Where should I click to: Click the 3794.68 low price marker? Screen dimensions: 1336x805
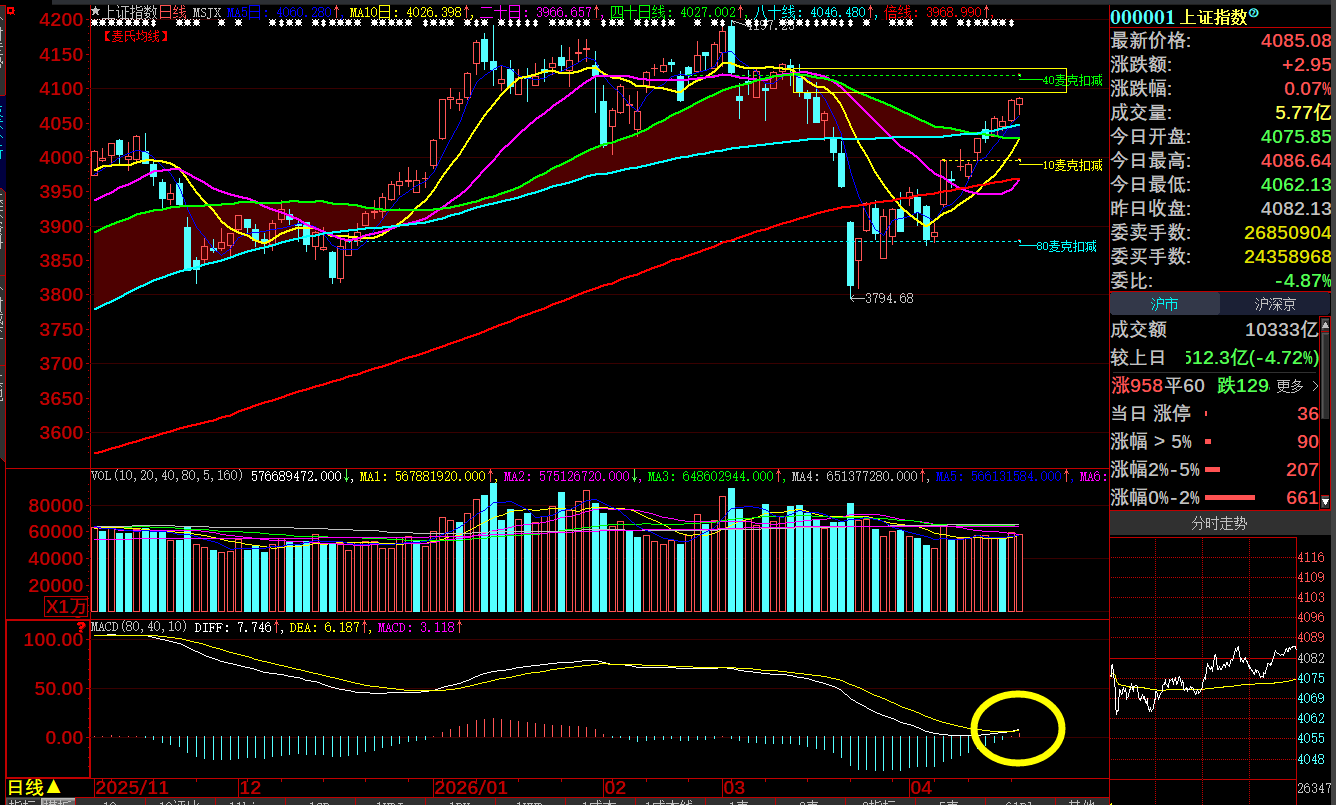click(888, 298)
